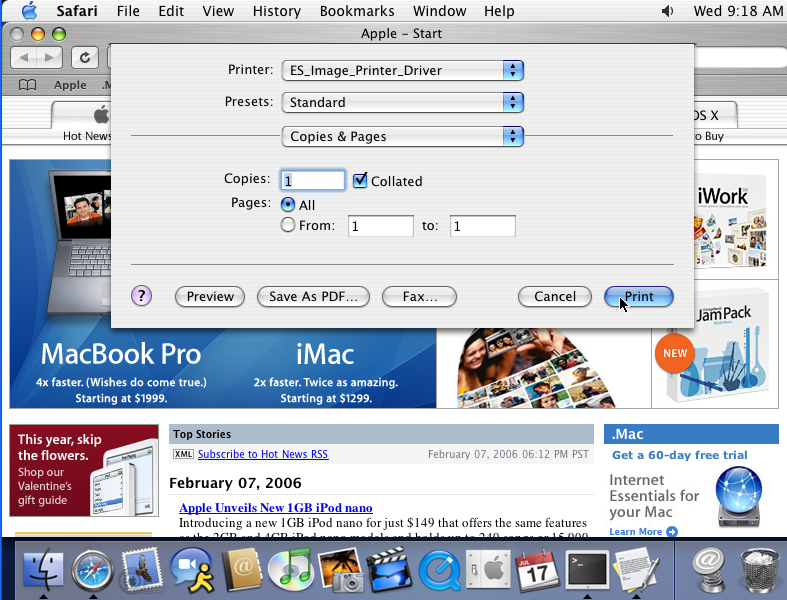The height and width of the screenshot is (600, 787).
Task: Open the Help menu
Action: (x=499, y=11)
